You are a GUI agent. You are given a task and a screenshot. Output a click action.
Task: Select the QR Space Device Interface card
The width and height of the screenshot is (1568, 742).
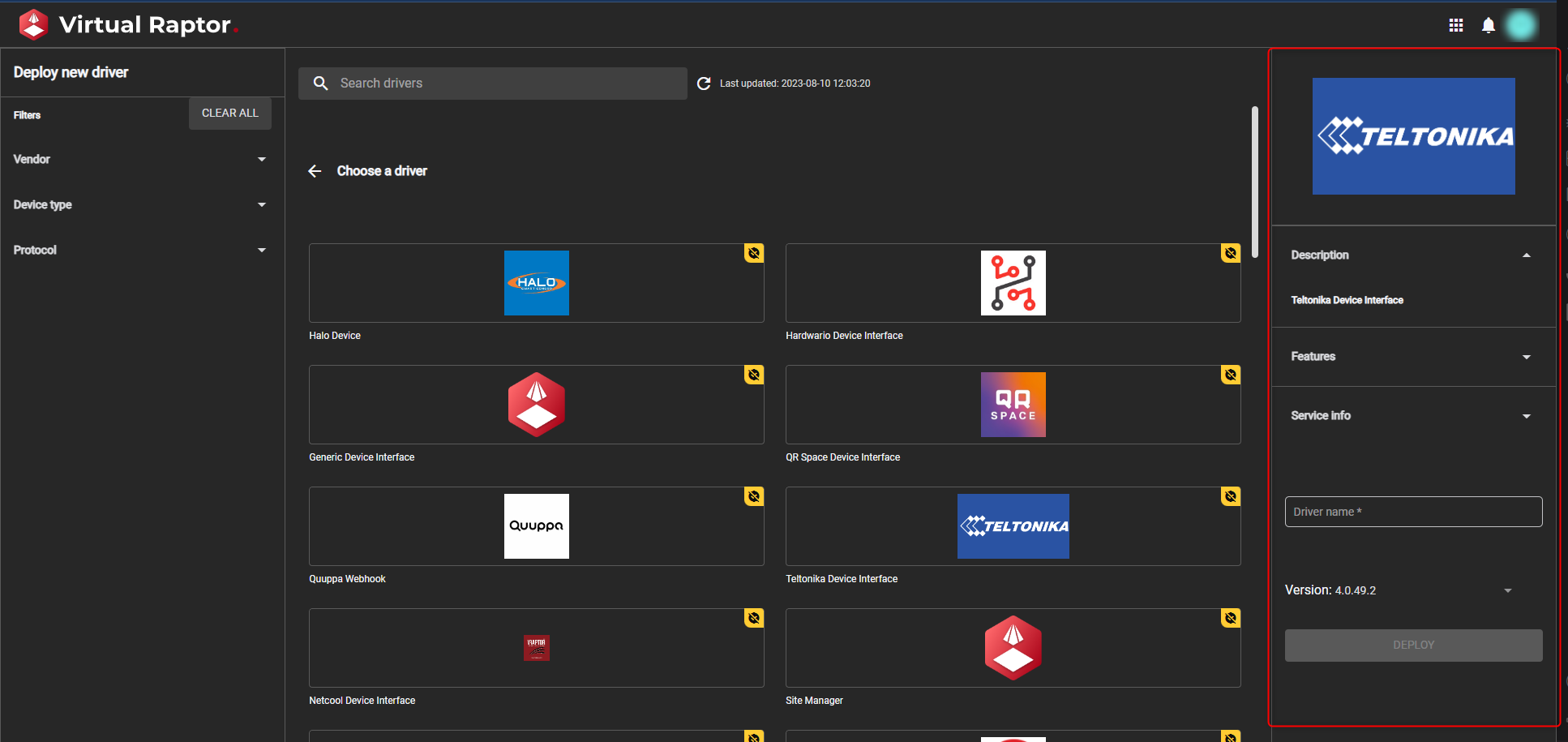point(1013,405)
